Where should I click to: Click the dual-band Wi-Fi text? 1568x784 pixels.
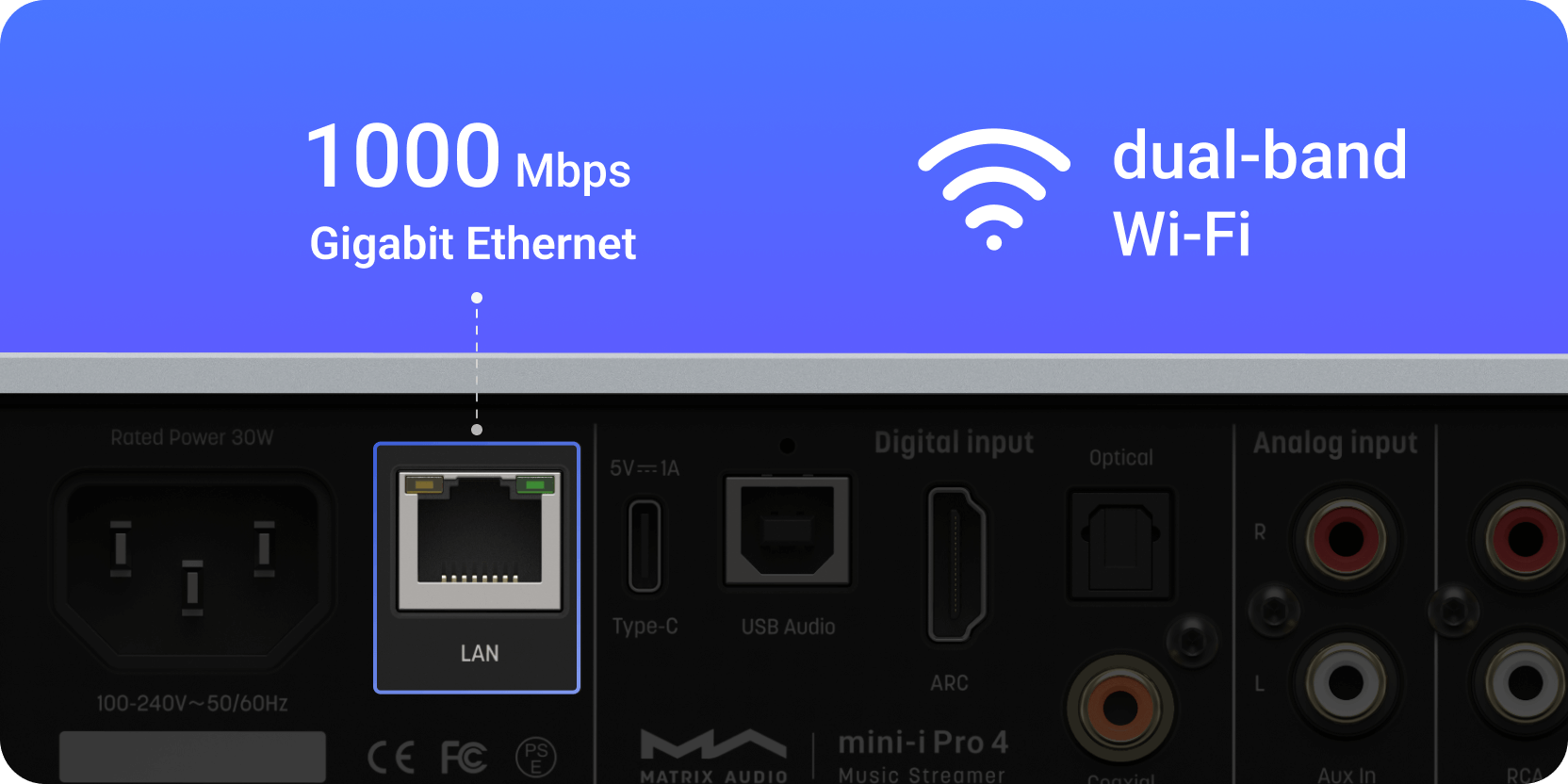[1260, 194]
